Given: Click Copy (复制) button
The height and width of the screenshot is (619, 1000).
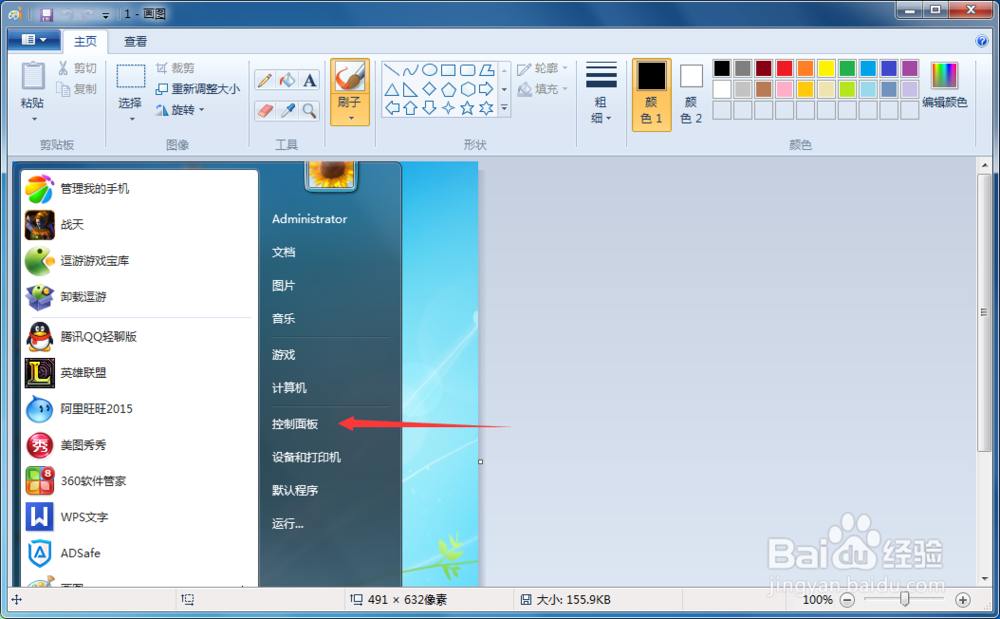Looking at the screenshot, I should click(77, 89).
